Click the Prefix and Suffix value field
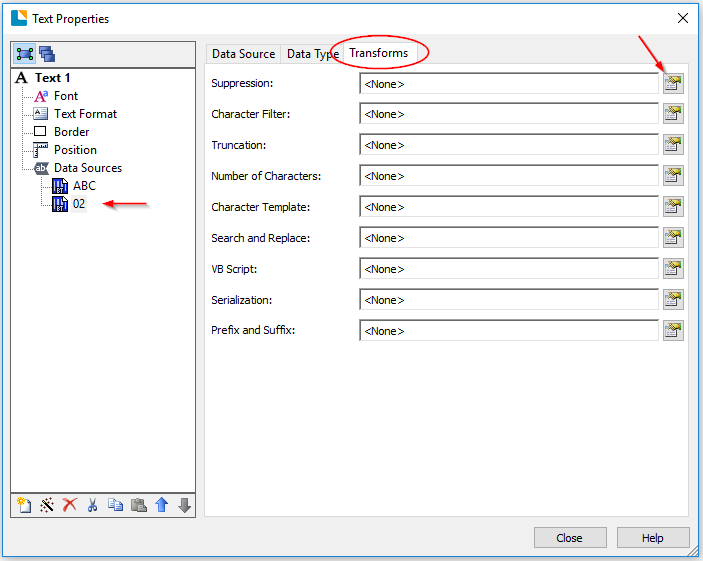This screenshot has height=561, width=703. (509, 331)
